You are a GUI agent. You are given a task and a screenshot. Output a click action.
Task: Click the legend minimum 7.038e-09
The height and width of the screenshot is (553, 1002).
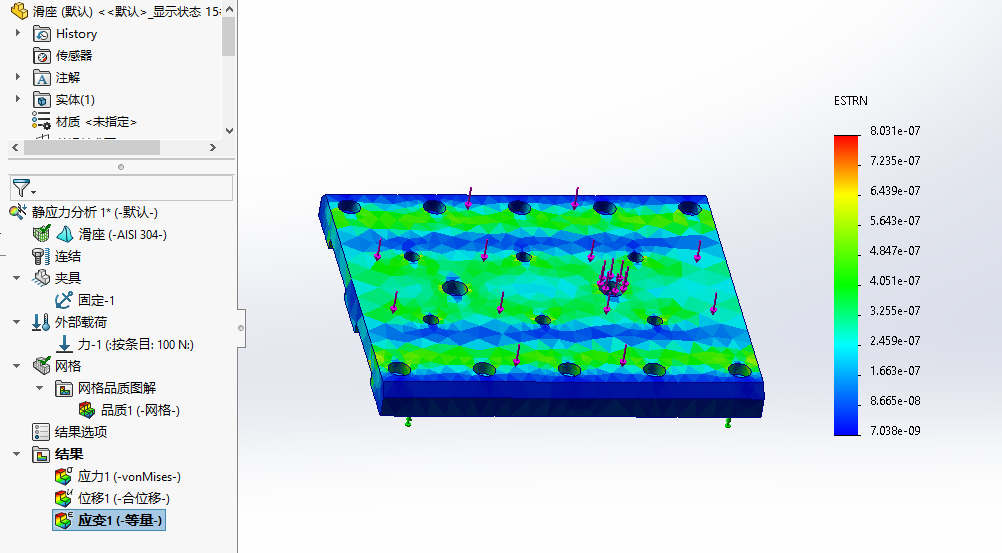(x=895, y=431)
